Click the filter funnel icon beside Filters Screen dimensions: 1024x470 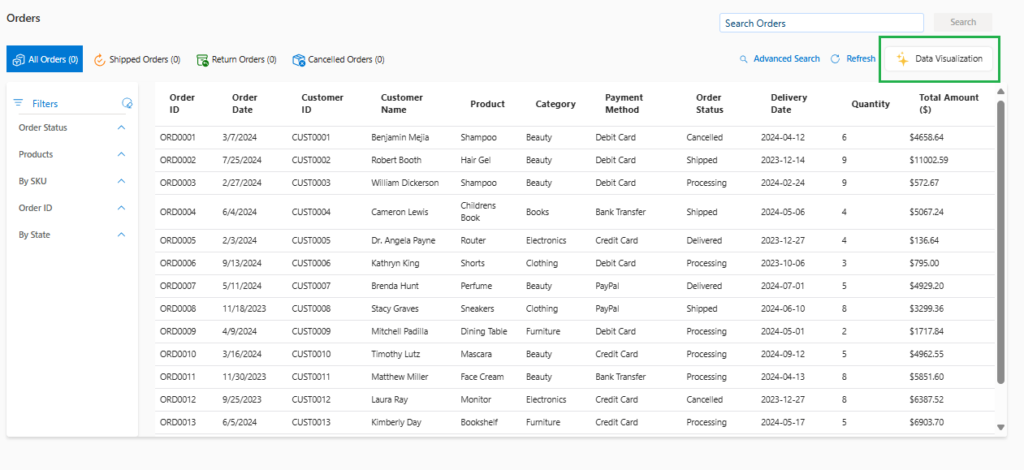point(18,103)
